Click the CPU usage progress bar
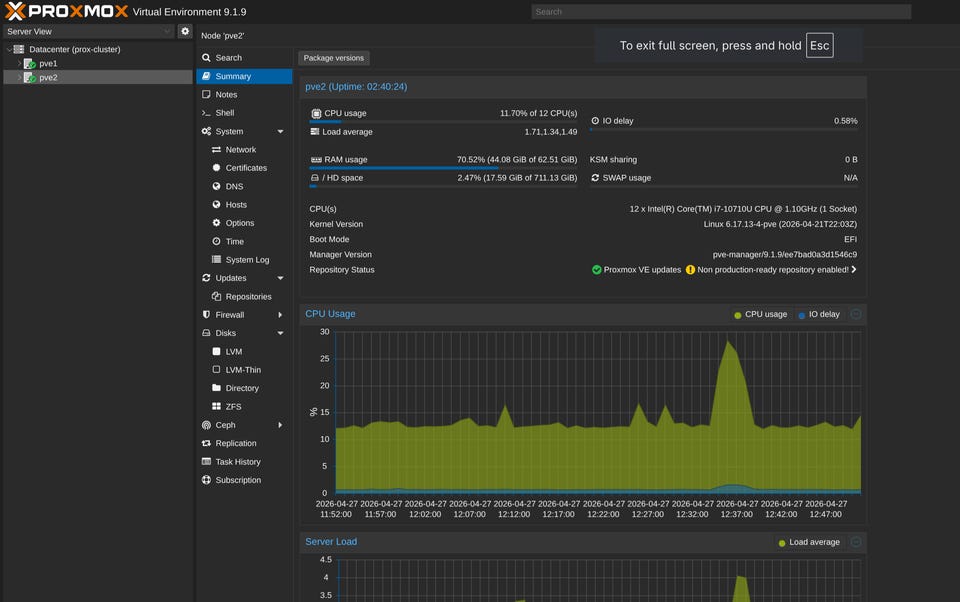Screen dimensions: 960x602 pos(443,122)
